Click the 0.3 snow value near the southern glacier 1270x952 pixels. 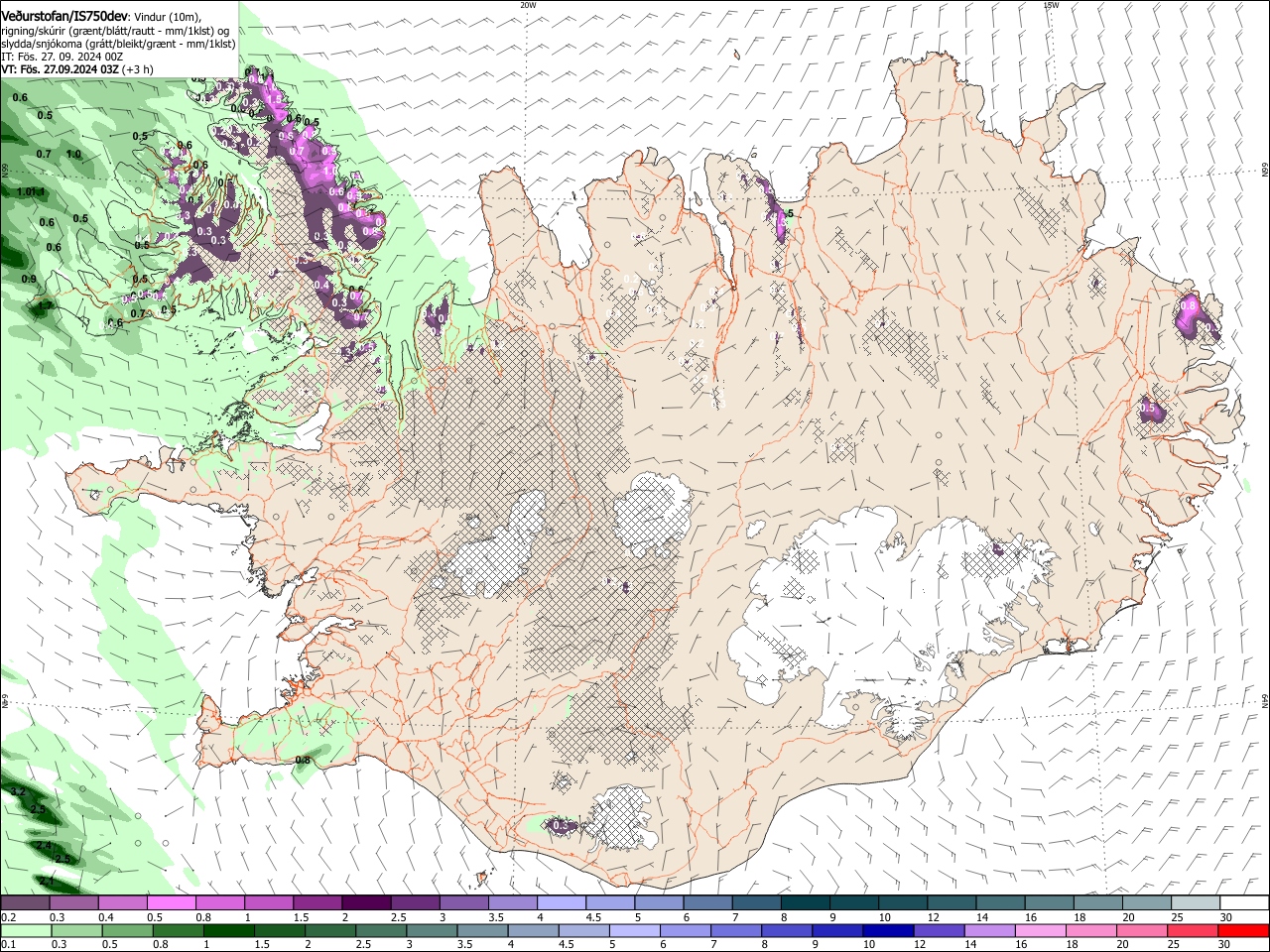coord(561,825)
